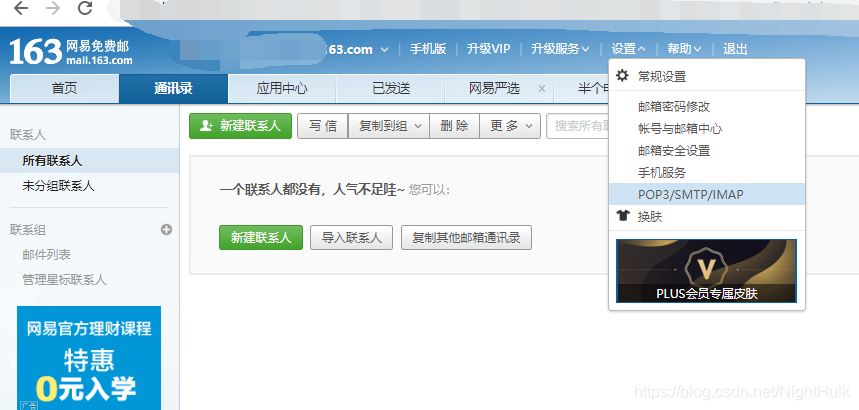Open 帐号与邮箱中心 menu item
Image resolution: width=859 pixels, height=410 pixels.
[707, 128]
